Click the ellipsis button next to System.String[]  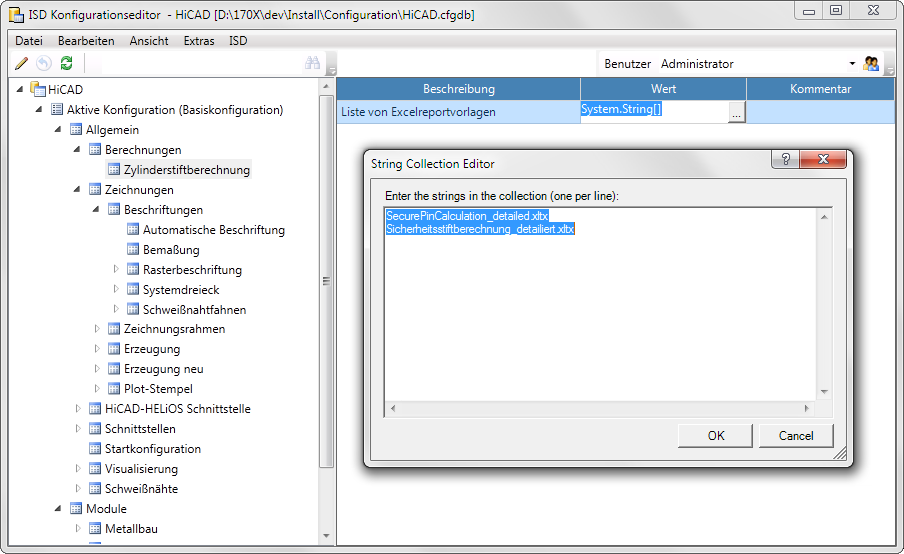point(736,112)
